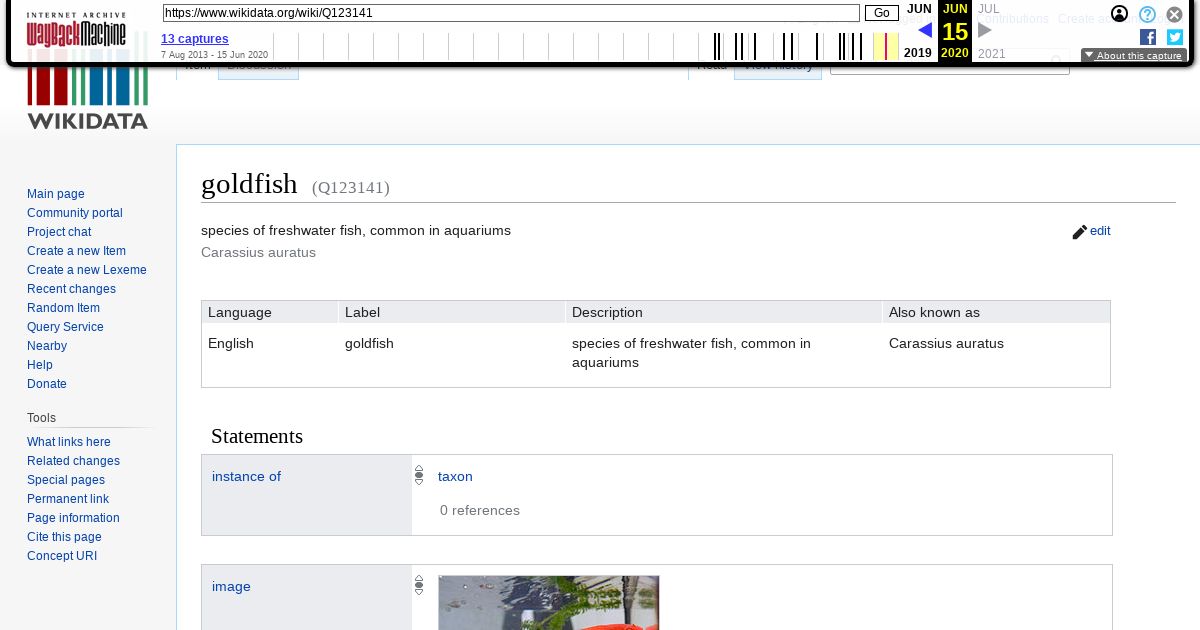Click the goldfish page heading
The image size is (1200, 630).
(x=249, y=184)
